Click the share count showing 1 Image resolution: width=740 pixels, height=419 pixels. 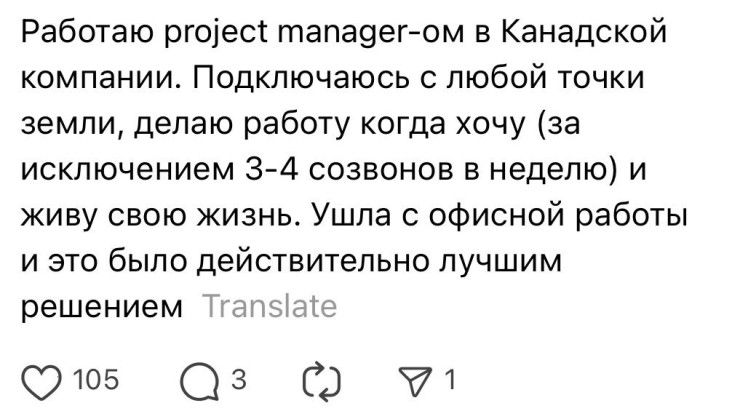(450, 379)
